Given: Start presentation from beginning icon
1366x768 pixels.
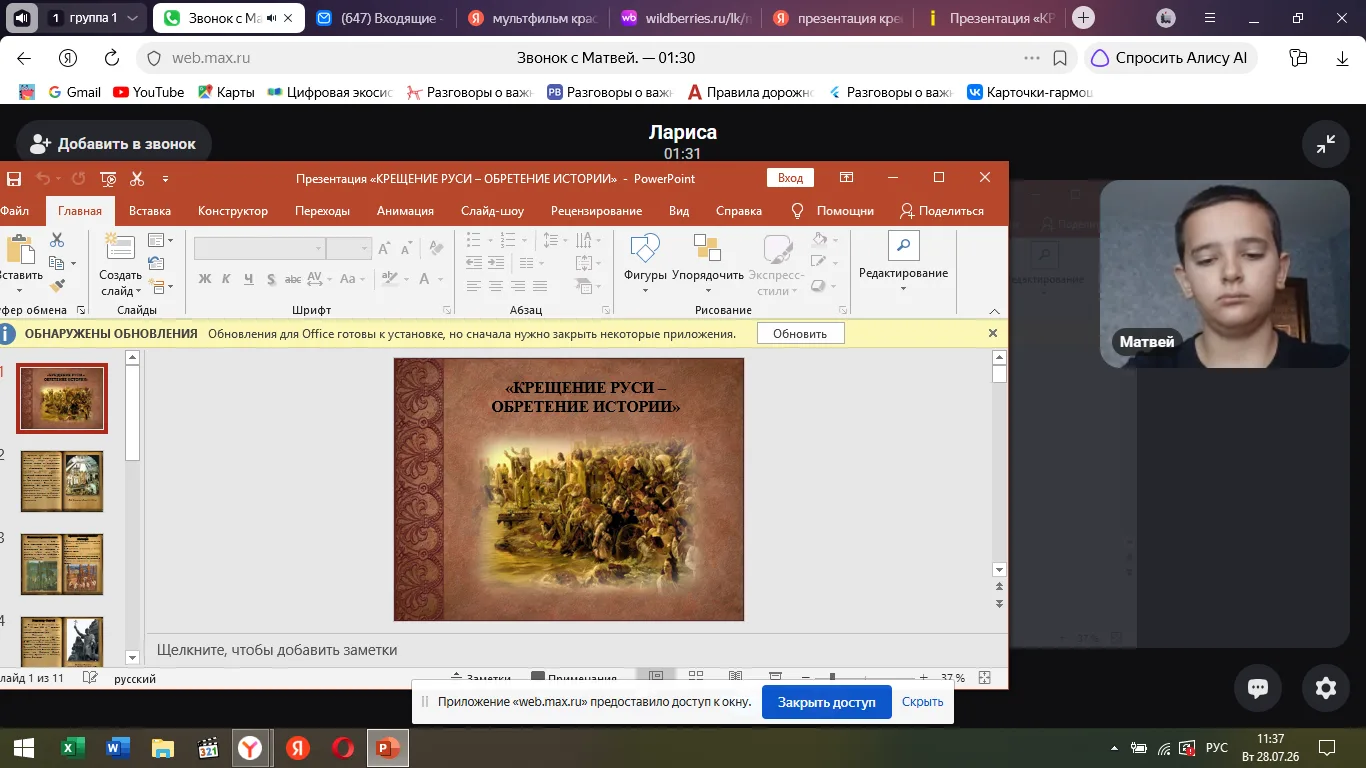Looking at the screenshot, I should point(108,179).
